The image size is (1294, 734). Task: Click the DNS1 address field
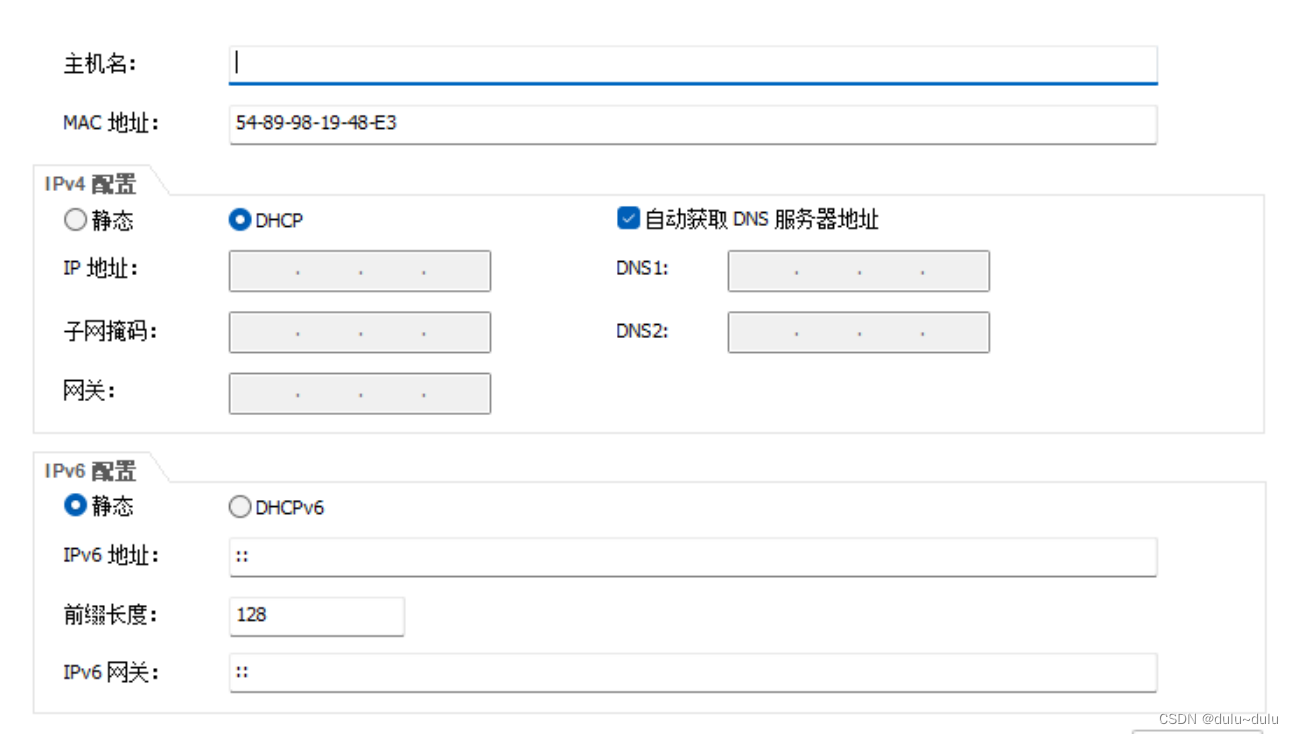click(858, 271)
